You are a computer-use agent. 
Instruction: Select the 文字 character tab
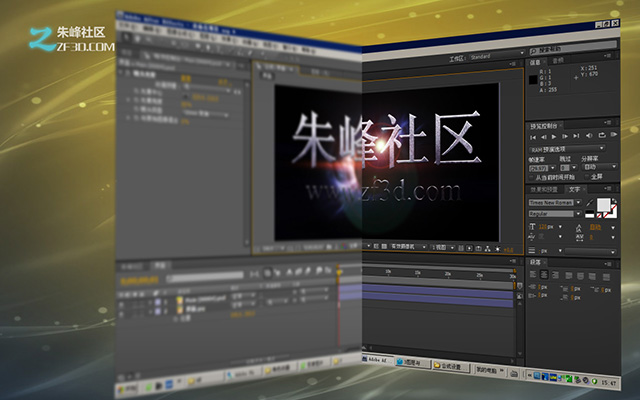coord(574,189)
